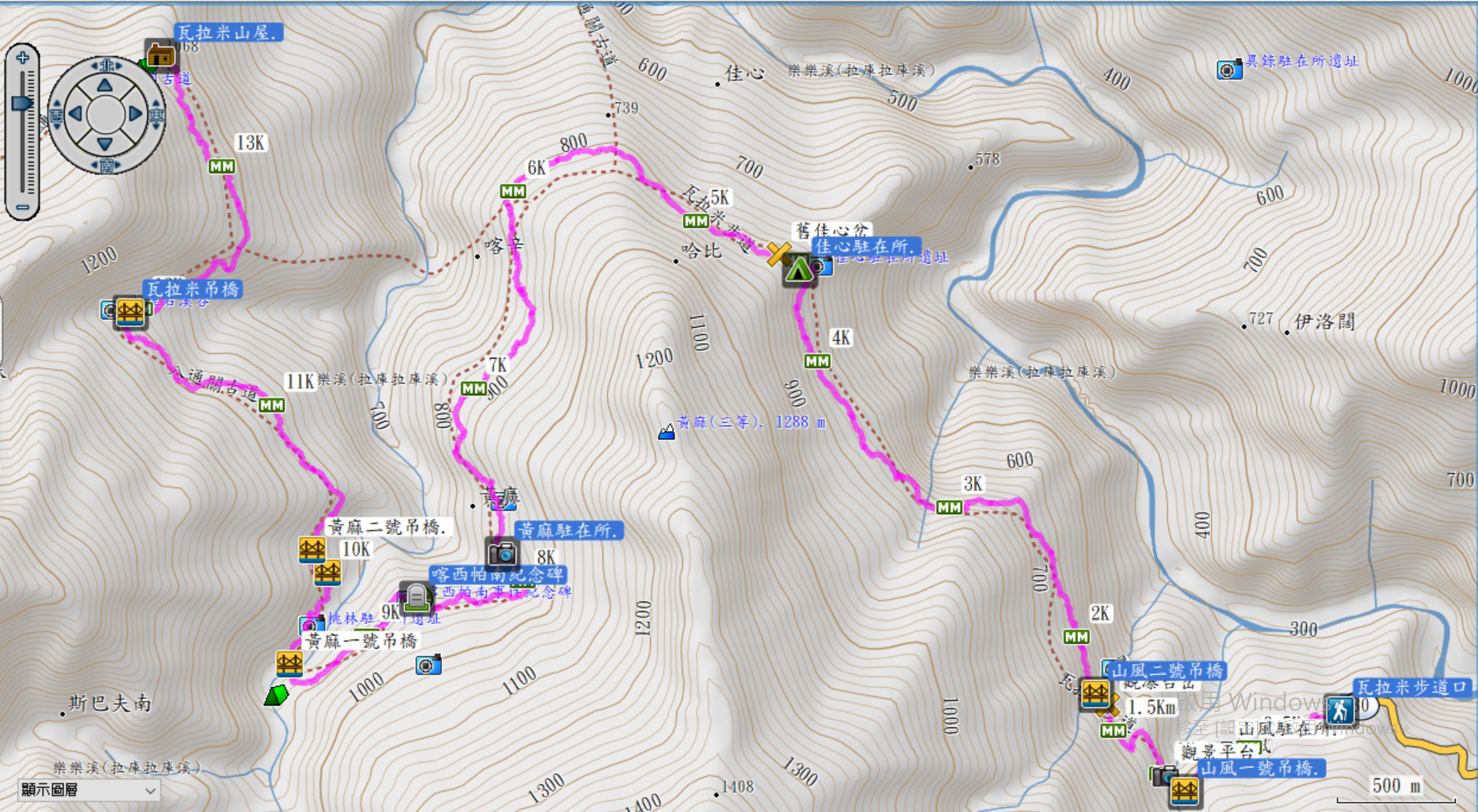Viewport: 1478px width, 812px height.
Task: Open the 顯示圖層 layer dropdown
Action: click(x=89, y=790)
